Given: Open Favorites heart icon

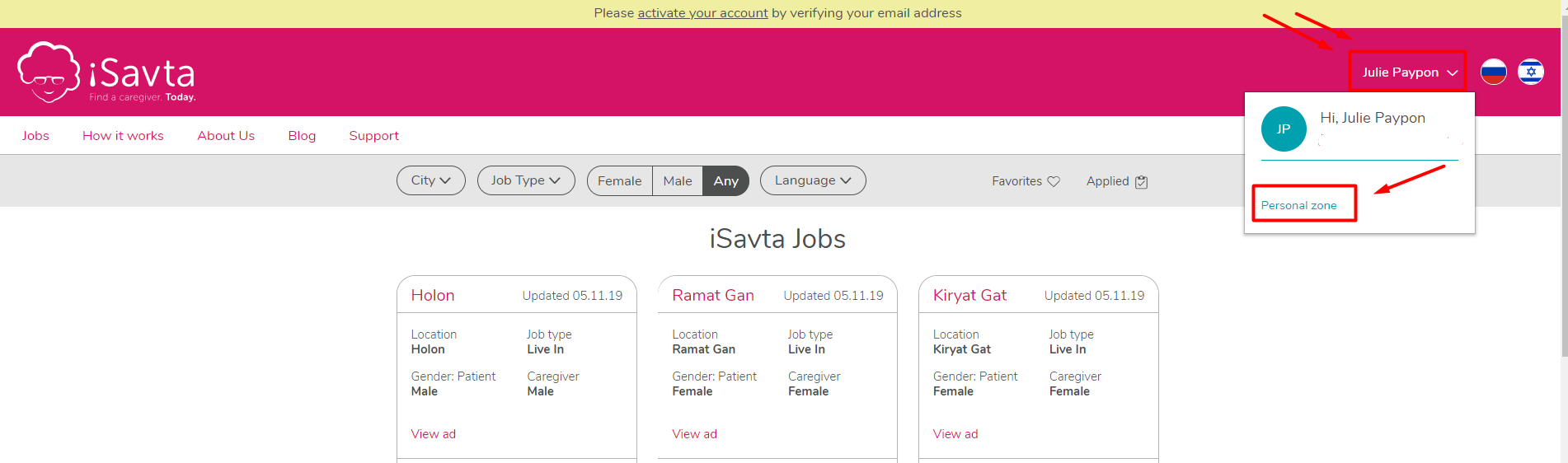Looking at the screenshot, I should (1054, 181).
